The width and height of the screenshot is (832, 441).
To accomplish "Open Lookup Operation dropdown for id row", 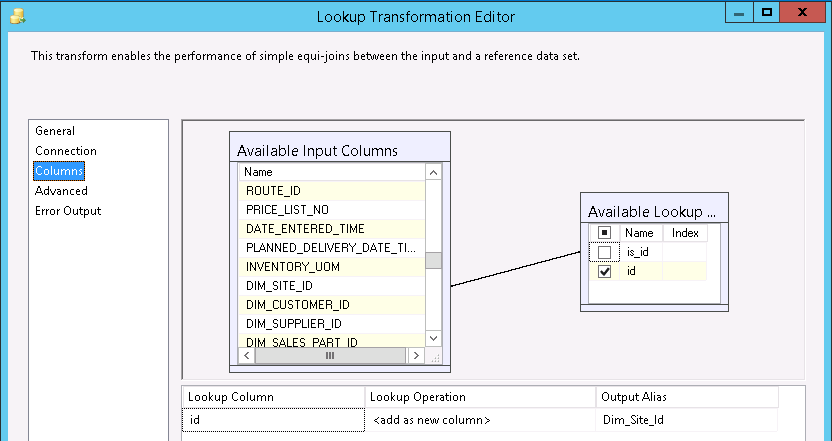I will [x=480, y=421].
